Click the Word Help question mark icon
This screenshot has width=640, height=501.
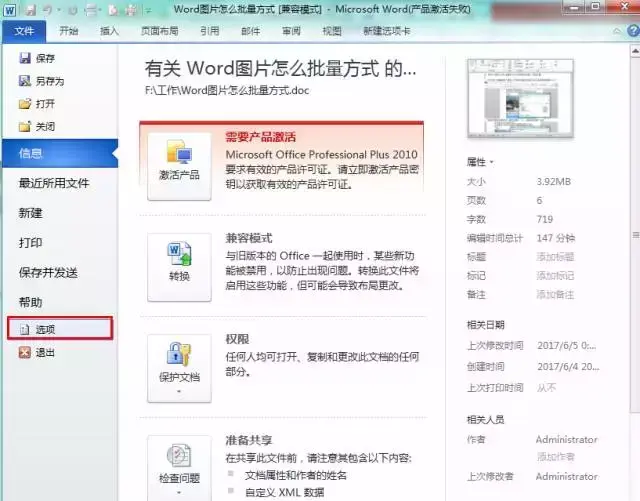[x=633, y=31]
